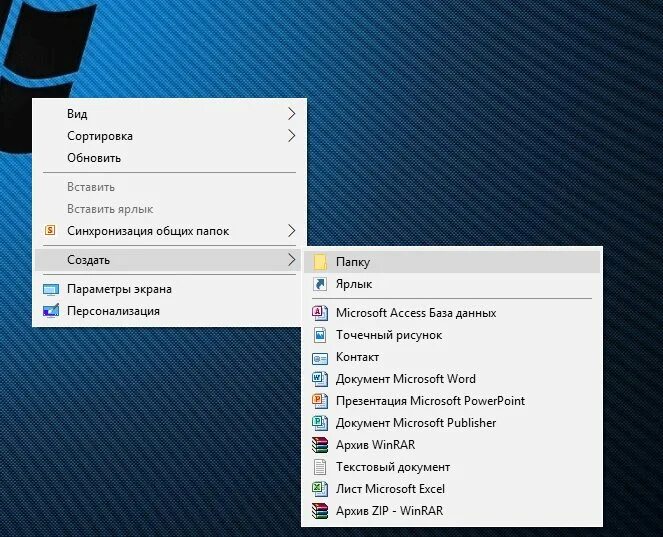The height and width of the screenshot is (537, 663).
Task: Select the Создать menu item
Action: (x=169, y=260)
